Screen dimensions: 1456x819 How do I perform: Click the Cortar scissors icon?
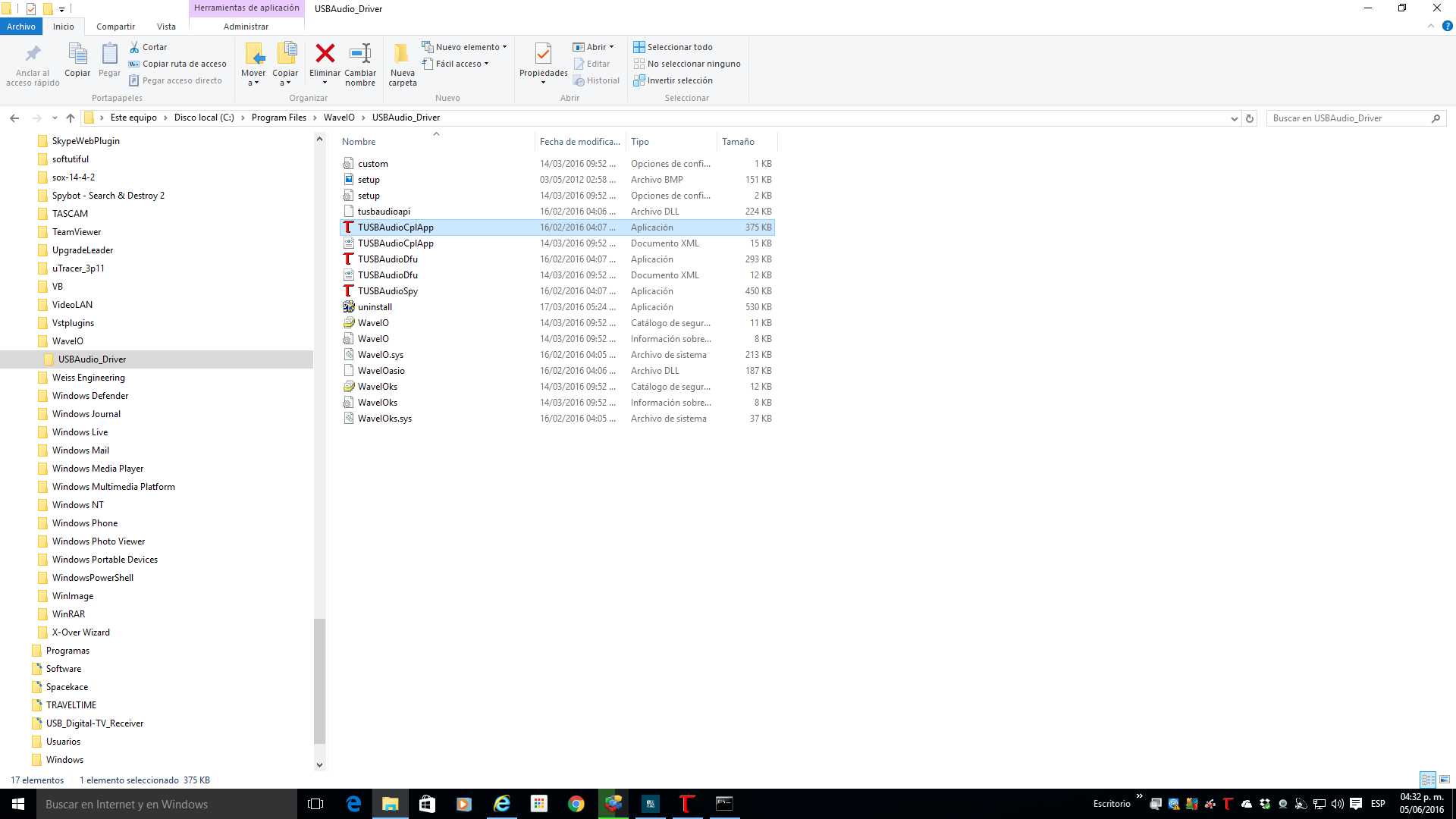[x=134, y=47]
